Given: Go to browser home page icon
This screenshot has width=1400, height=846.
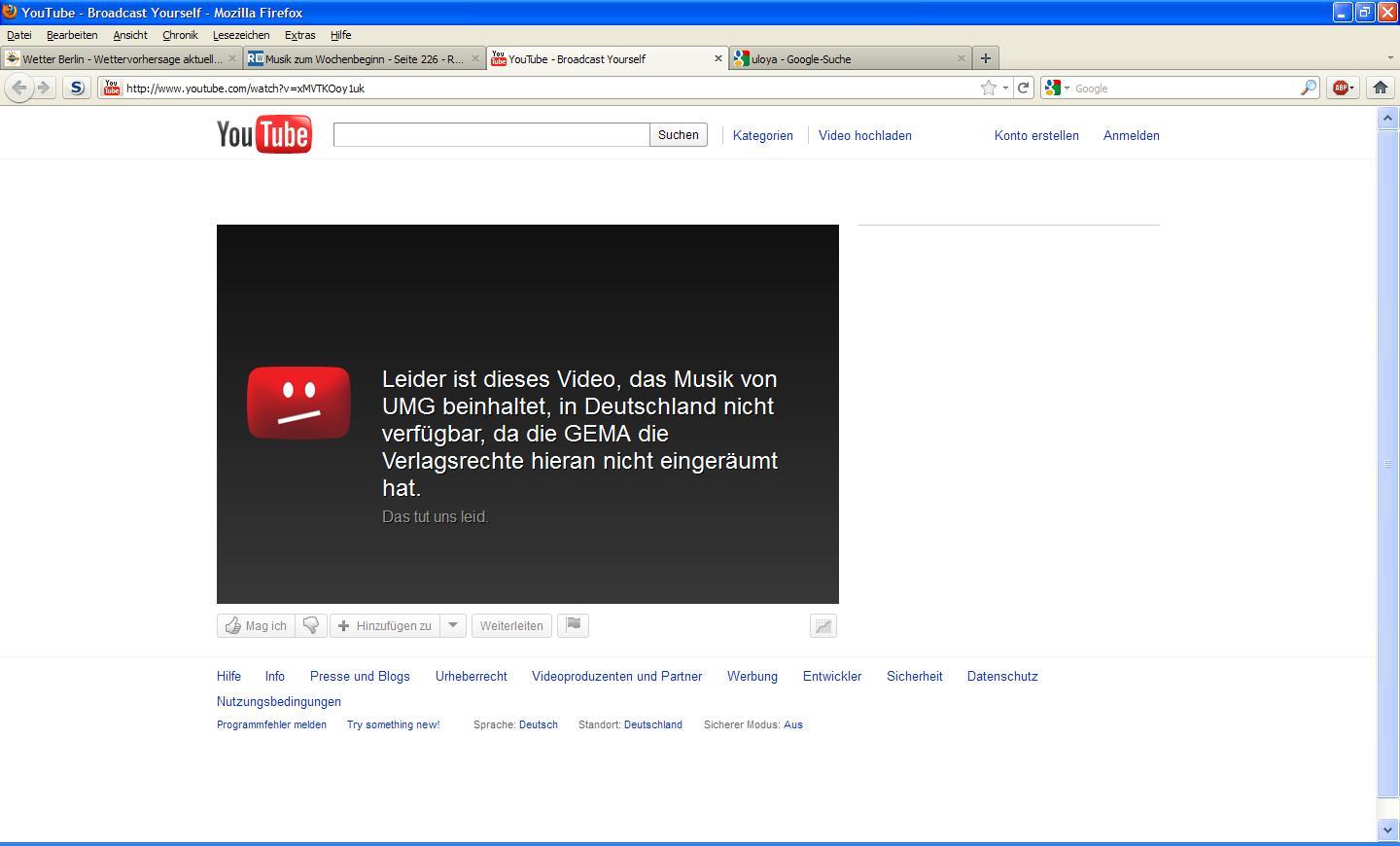Looking at the screenshot, I should [1380, 88].
